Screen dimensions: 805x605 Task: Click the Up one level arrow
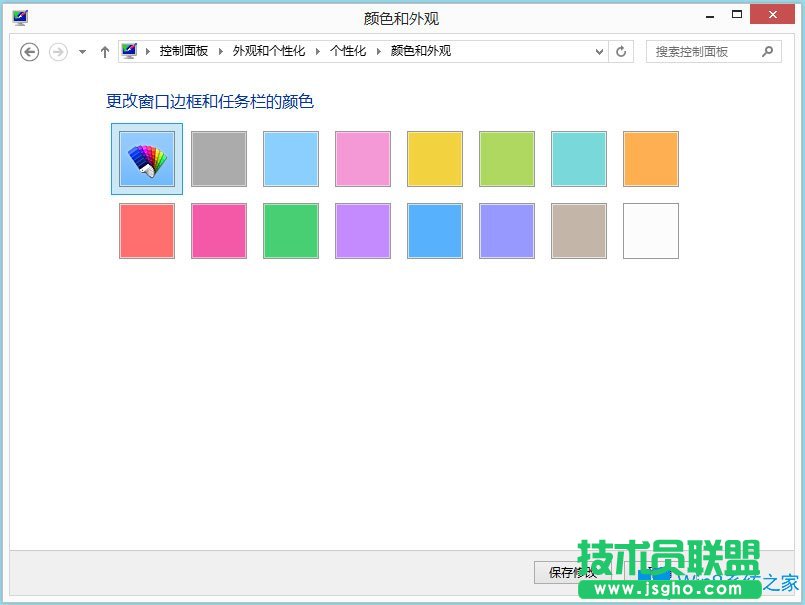pyautogui.click(x=105, y=51)
